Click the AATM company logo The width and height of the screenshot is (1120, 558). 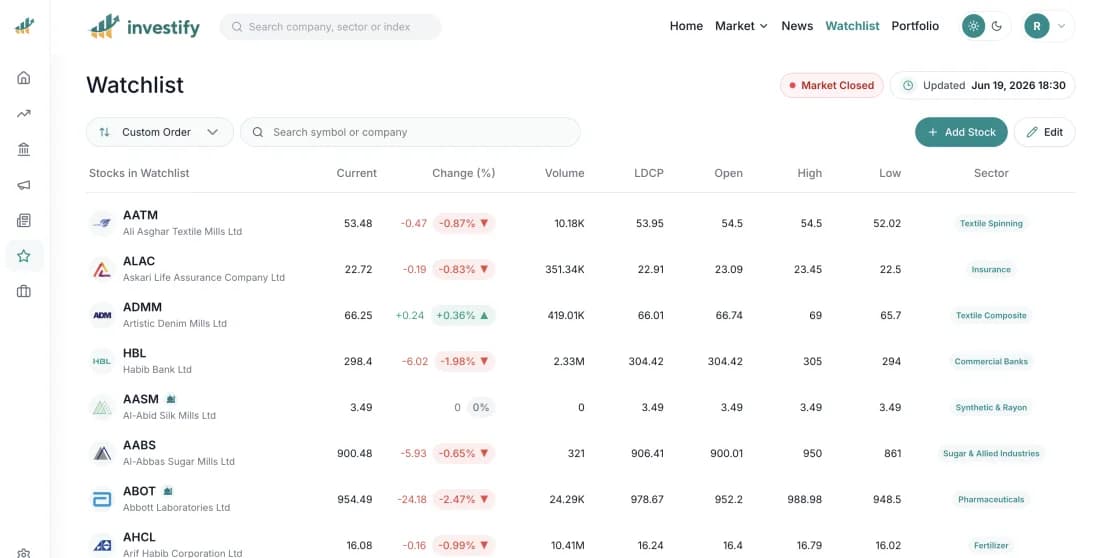coord(102,223)
